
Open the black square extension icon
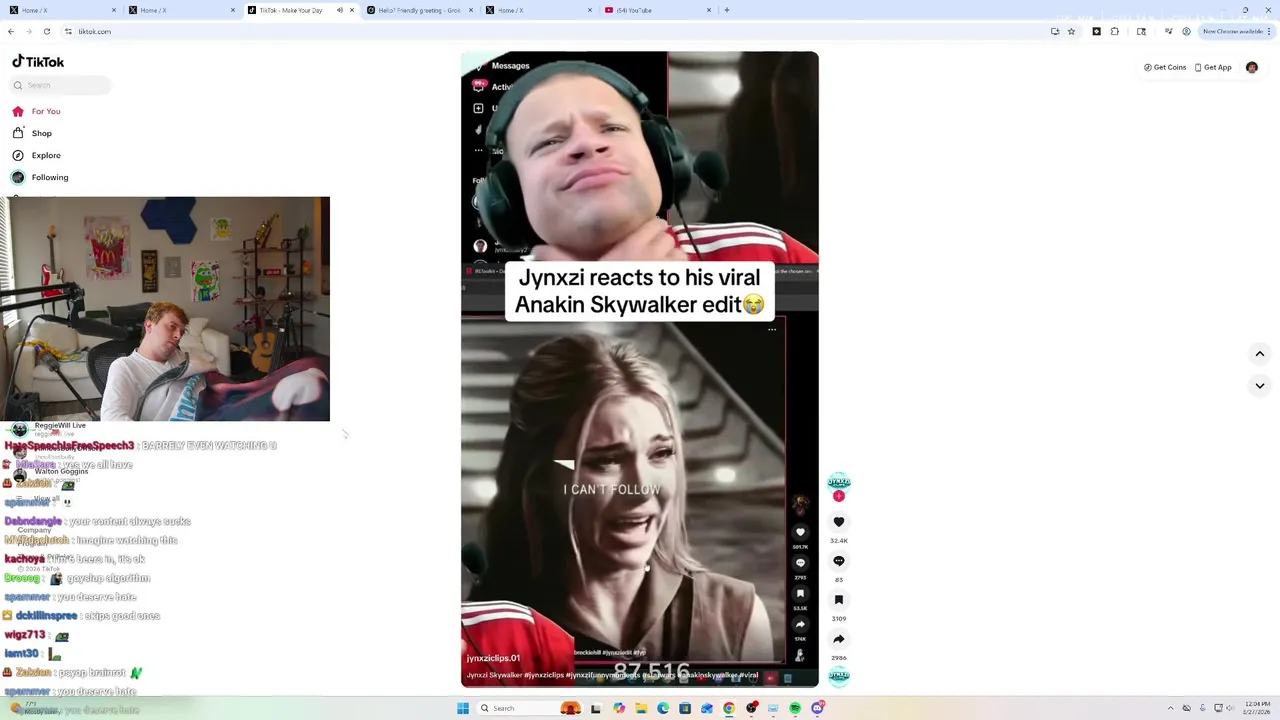(1096, 31)
